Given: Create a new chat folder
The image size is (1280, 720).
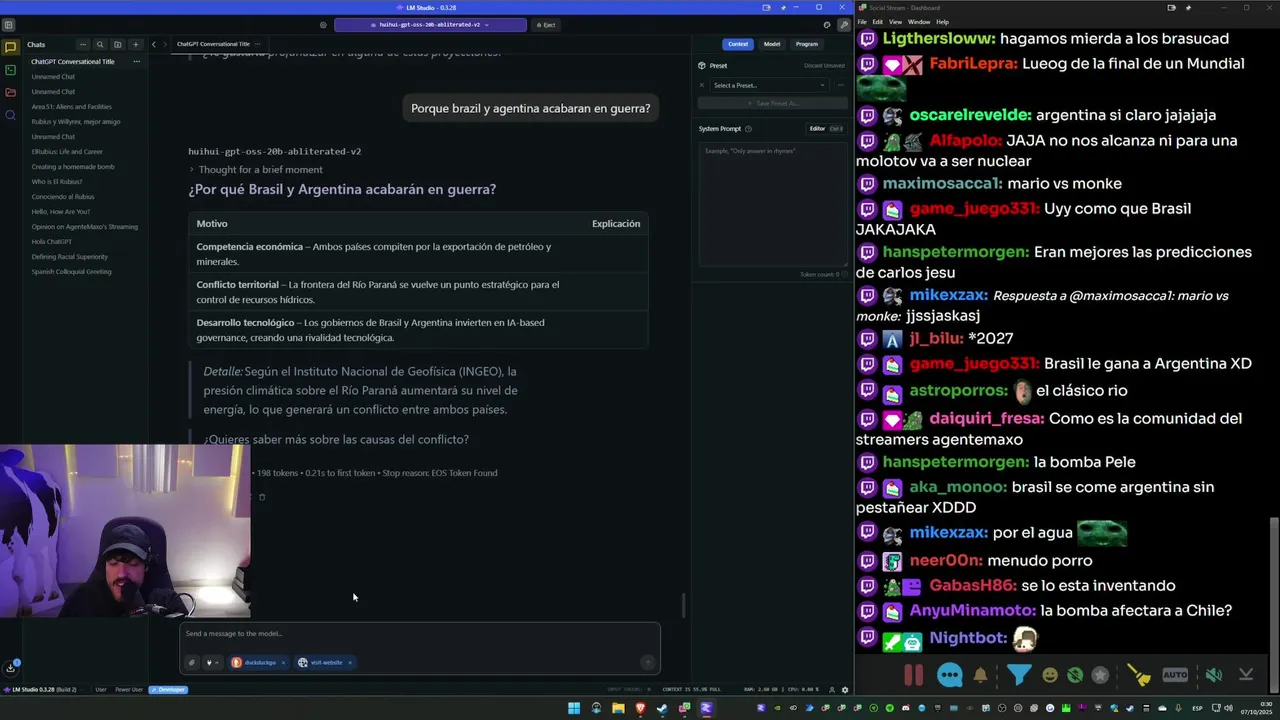Looking at the screenshot, I should pyautogui.click(x=117, y=45).
